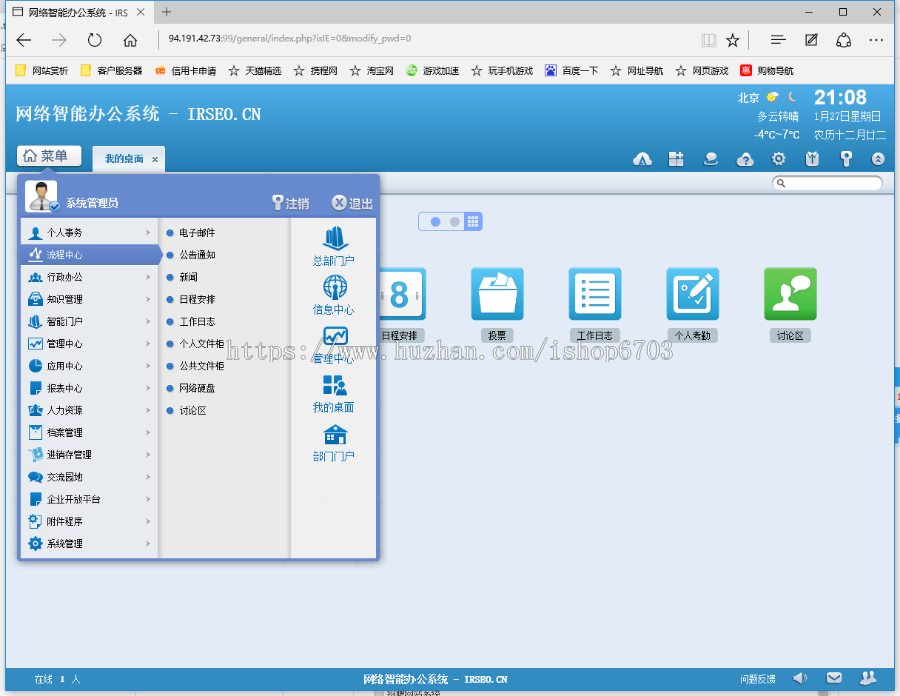Close the 我的桌面 tab
The image size is (900, 696).
[x=155, y=160]
